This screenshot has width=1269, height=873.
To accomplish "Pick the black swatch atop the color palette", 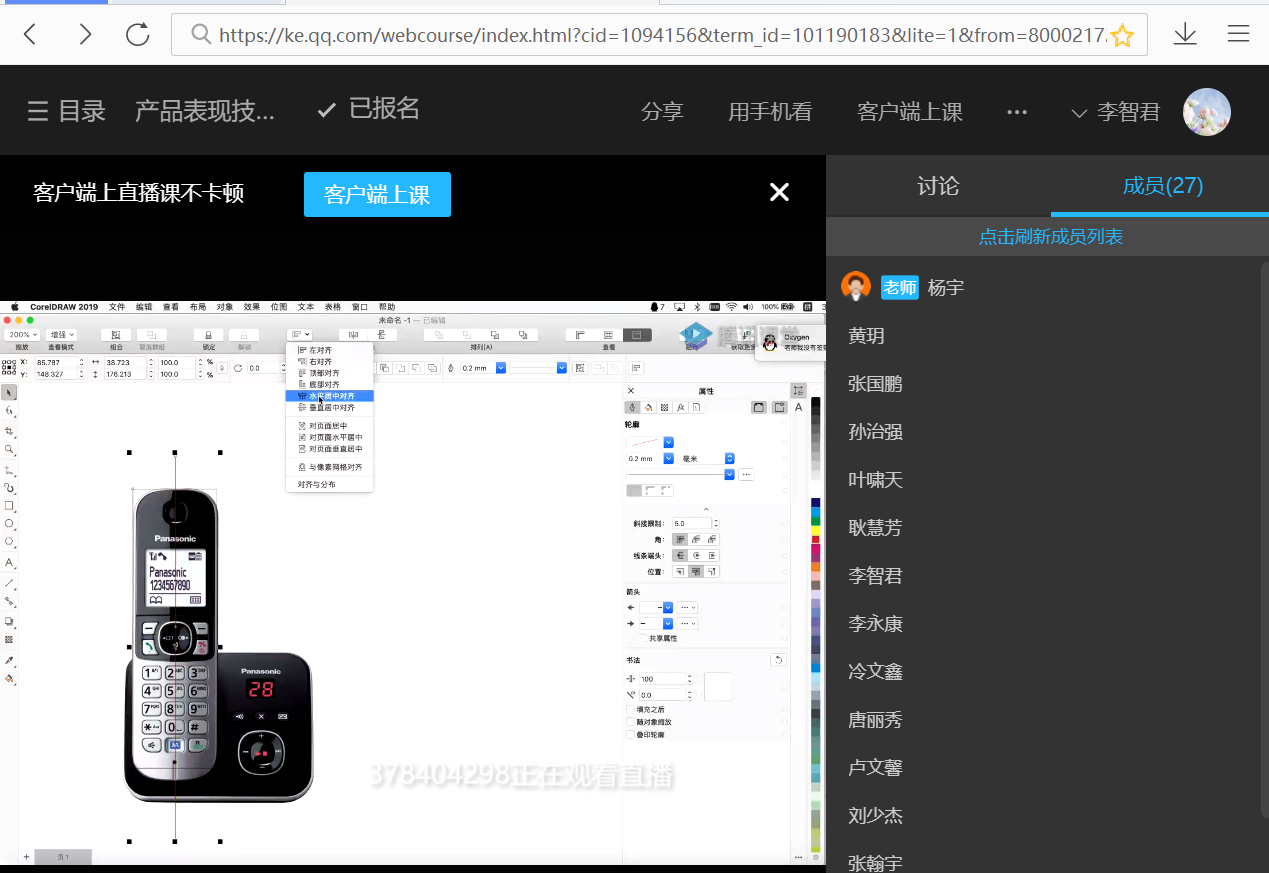I will (816, 403).
